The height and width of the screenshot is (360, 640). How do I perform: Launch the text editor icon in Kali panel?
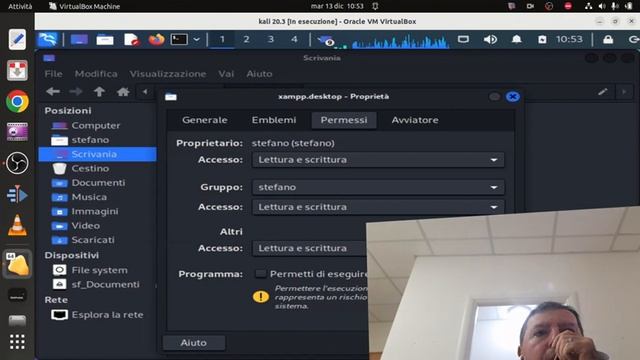click(131, 40)
